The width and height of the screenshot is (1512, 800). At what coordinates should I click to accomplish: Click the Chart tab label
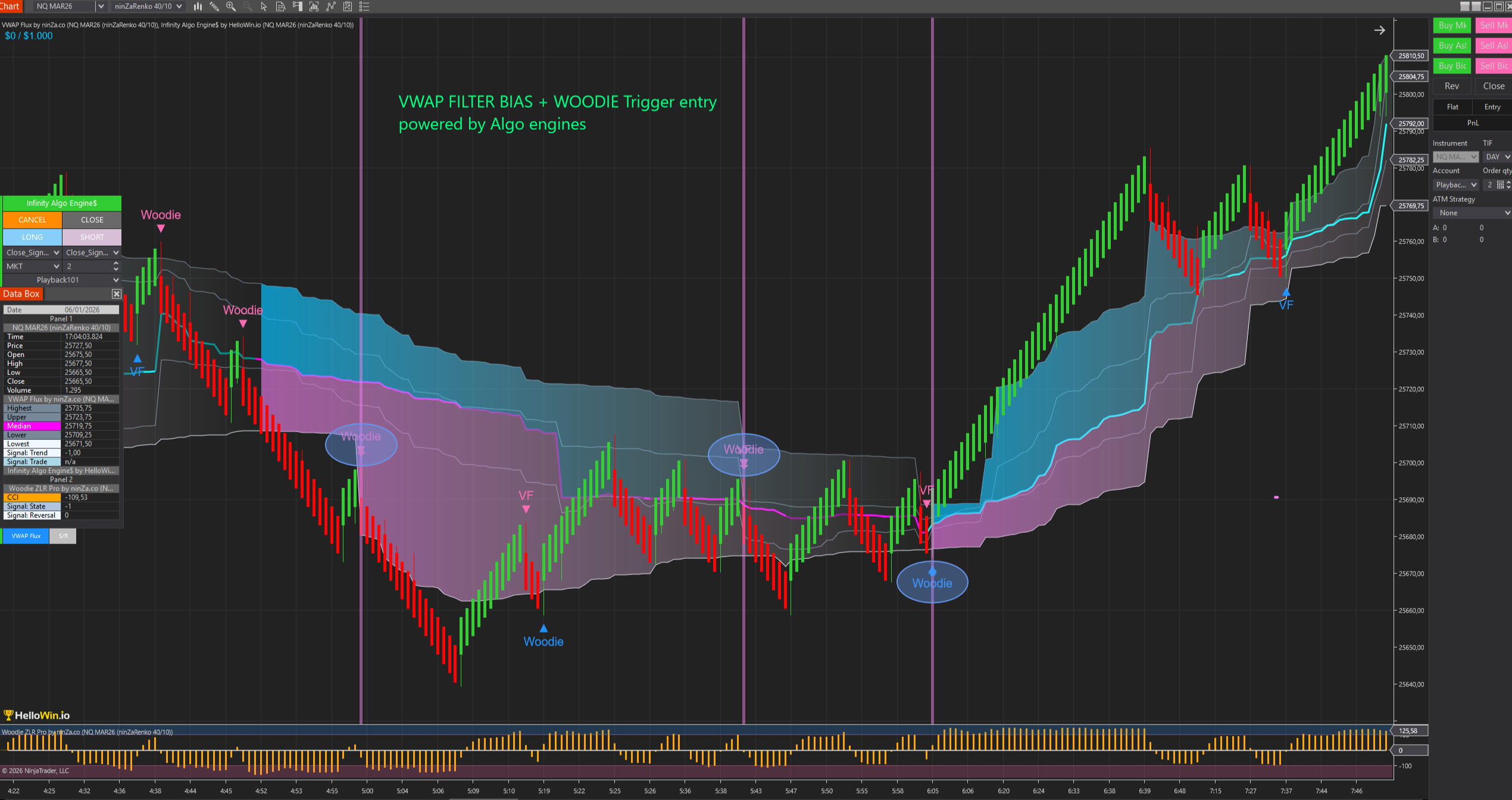[10, 6]
